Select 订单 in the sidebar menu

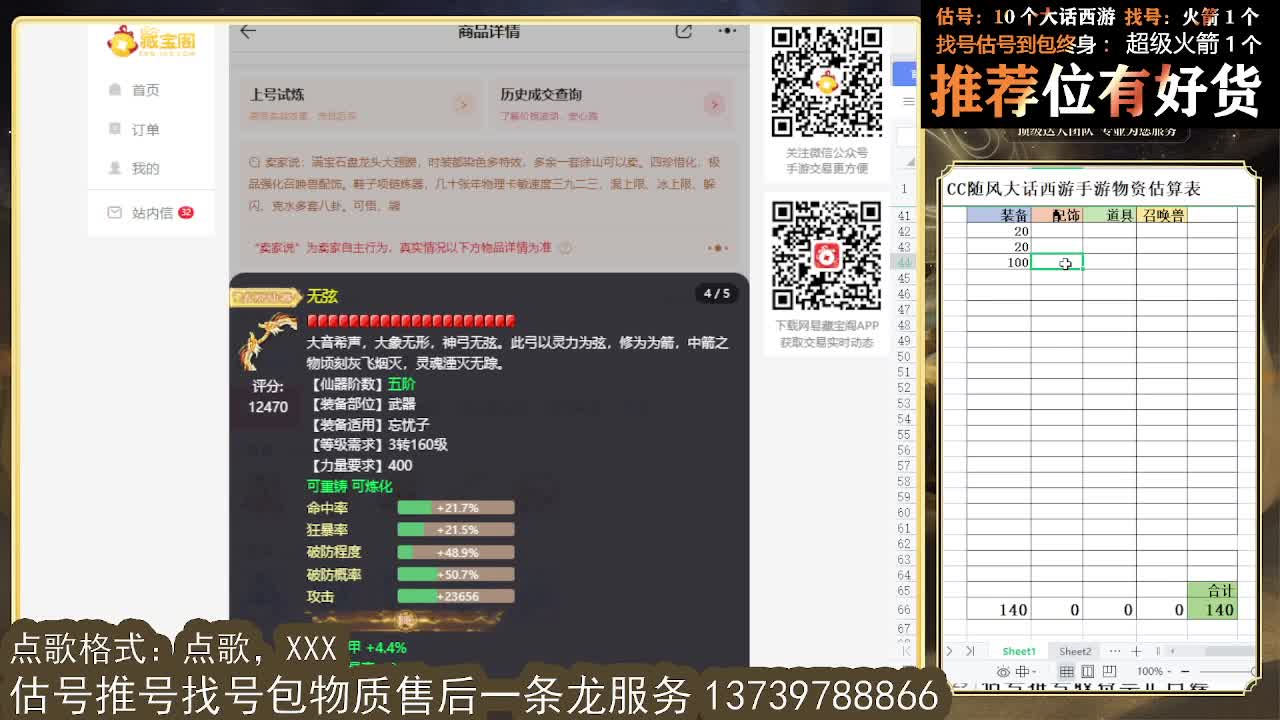tap(145, 128)
